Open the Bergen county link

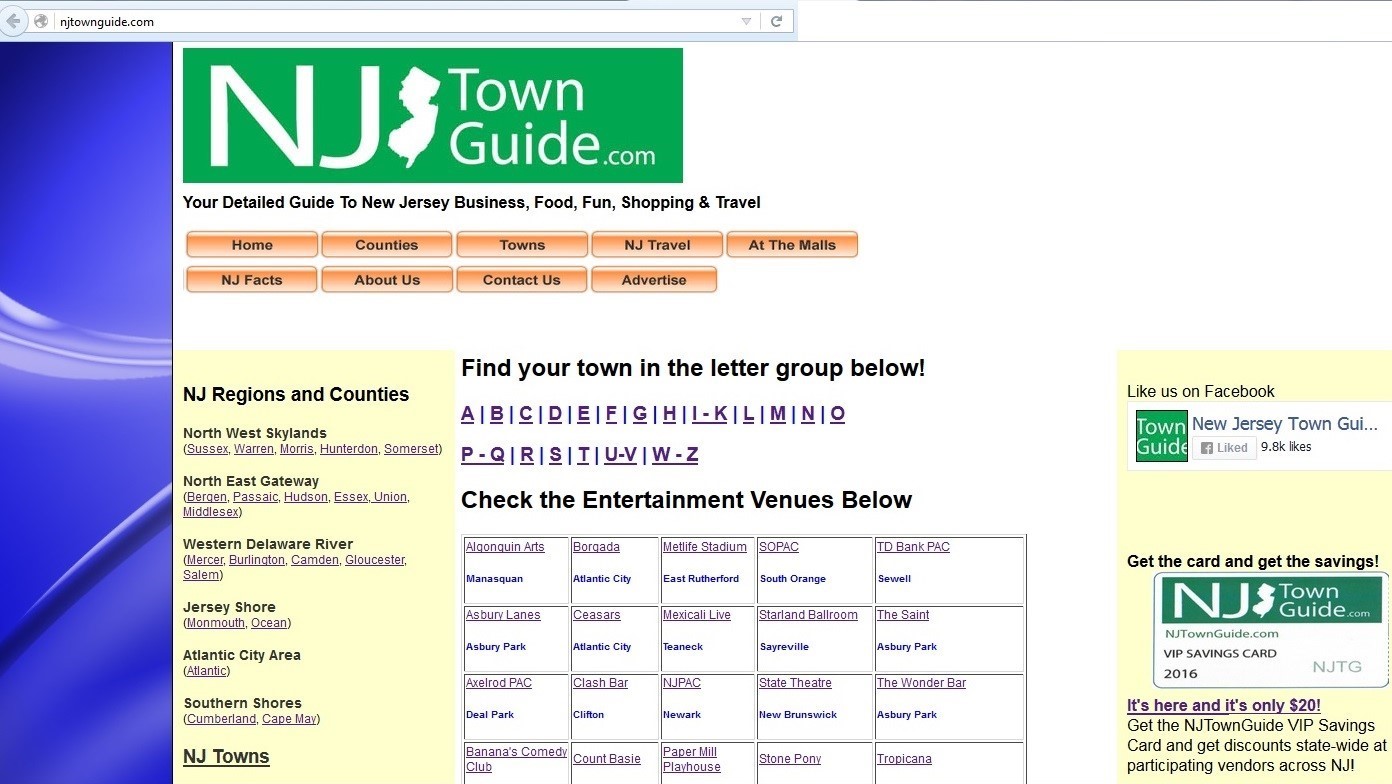coord(207,497)
